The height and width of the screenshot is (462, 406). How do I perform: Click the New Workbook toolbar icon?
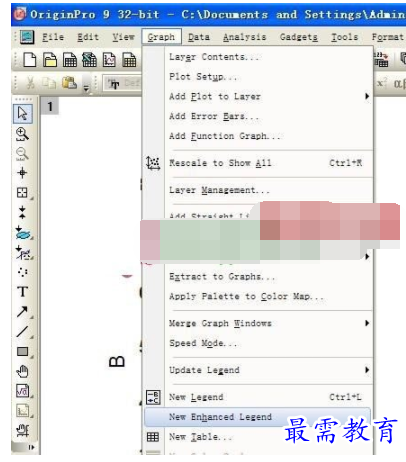pyautogui.click(x=70, y=60)
